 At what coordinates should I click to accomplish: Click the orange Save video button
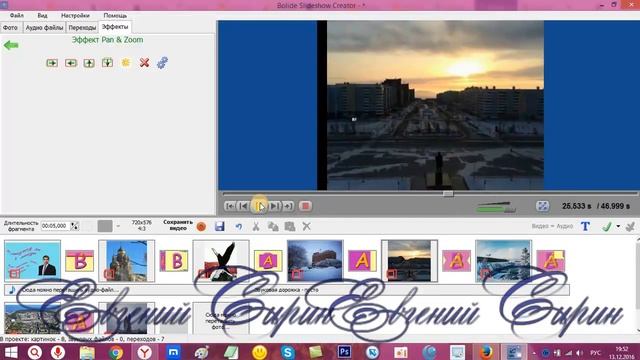tap(201, 227)
